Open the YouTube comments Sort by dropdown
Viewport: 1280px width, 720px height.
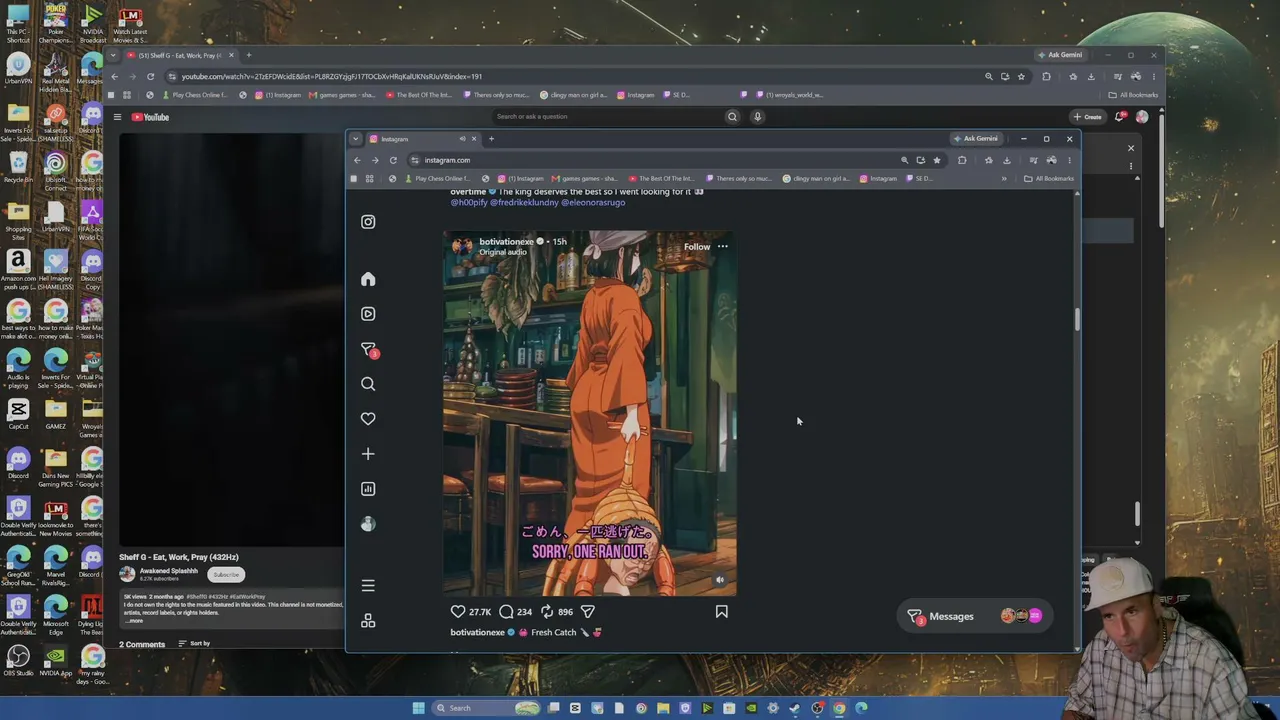[x=196, y=643]
